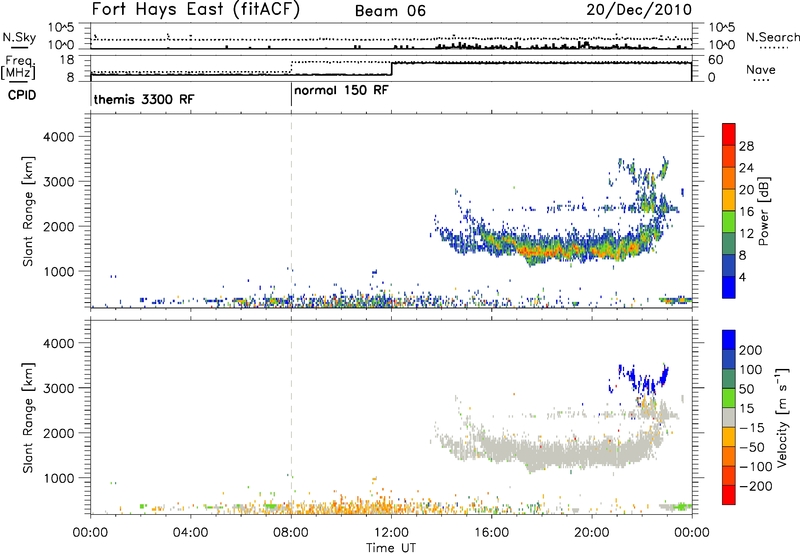Click the Nave dotted line step at 08:00
800x554 pixels.
(291, 66)
